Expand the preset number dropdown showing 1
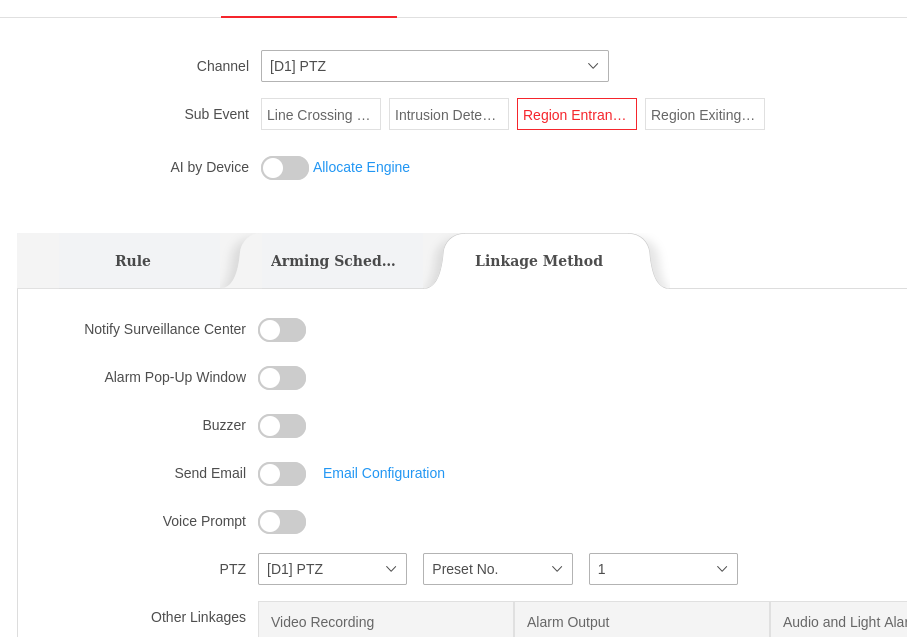Image resolution: width=907 pixels, height=637 pixels. [x=663, y=569]
